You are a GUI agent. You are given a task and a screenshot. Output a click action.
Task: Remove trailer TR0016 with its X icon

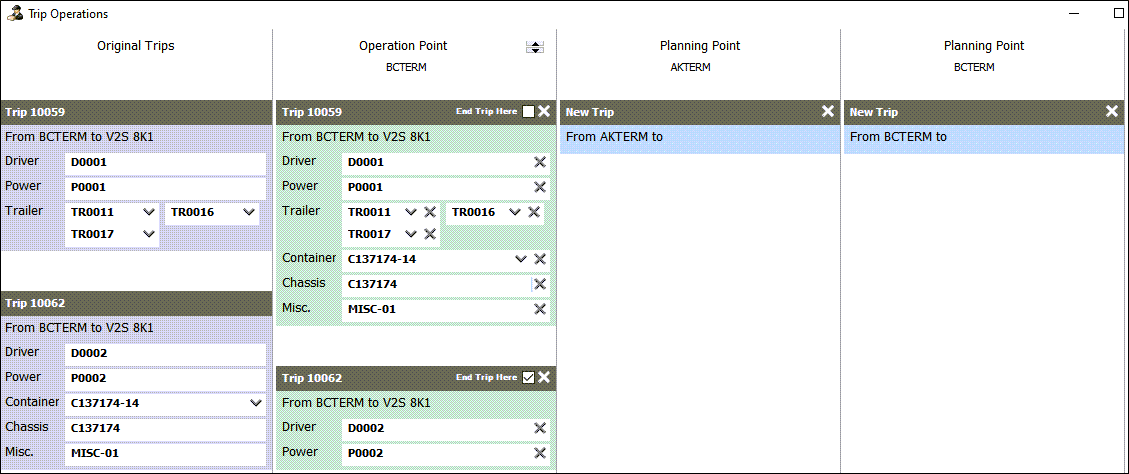pos(535,212)
